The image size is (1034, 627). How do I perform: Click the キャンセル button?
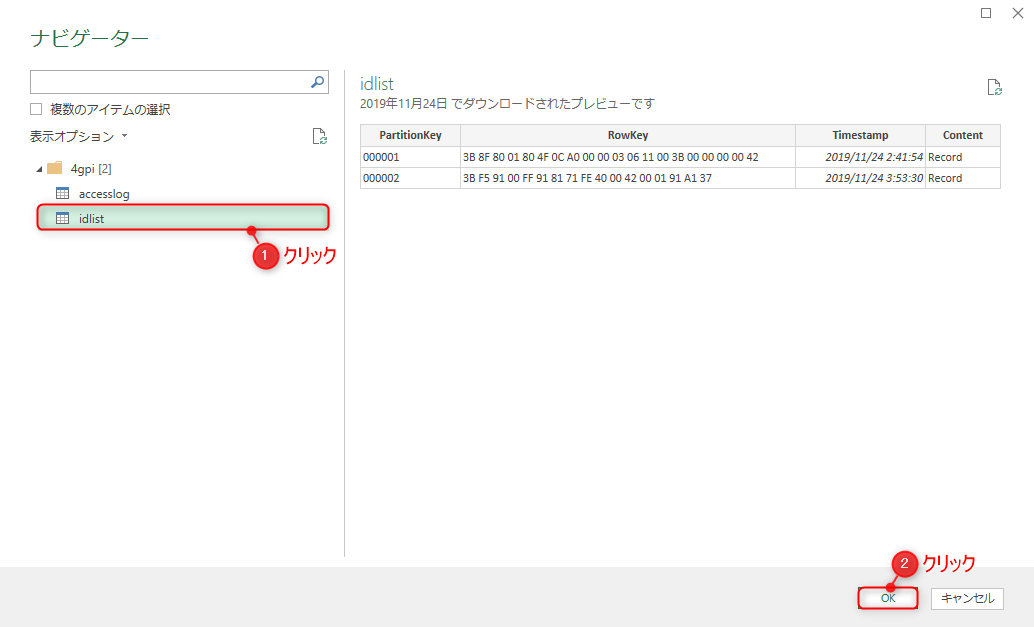(x=967, y=598)
